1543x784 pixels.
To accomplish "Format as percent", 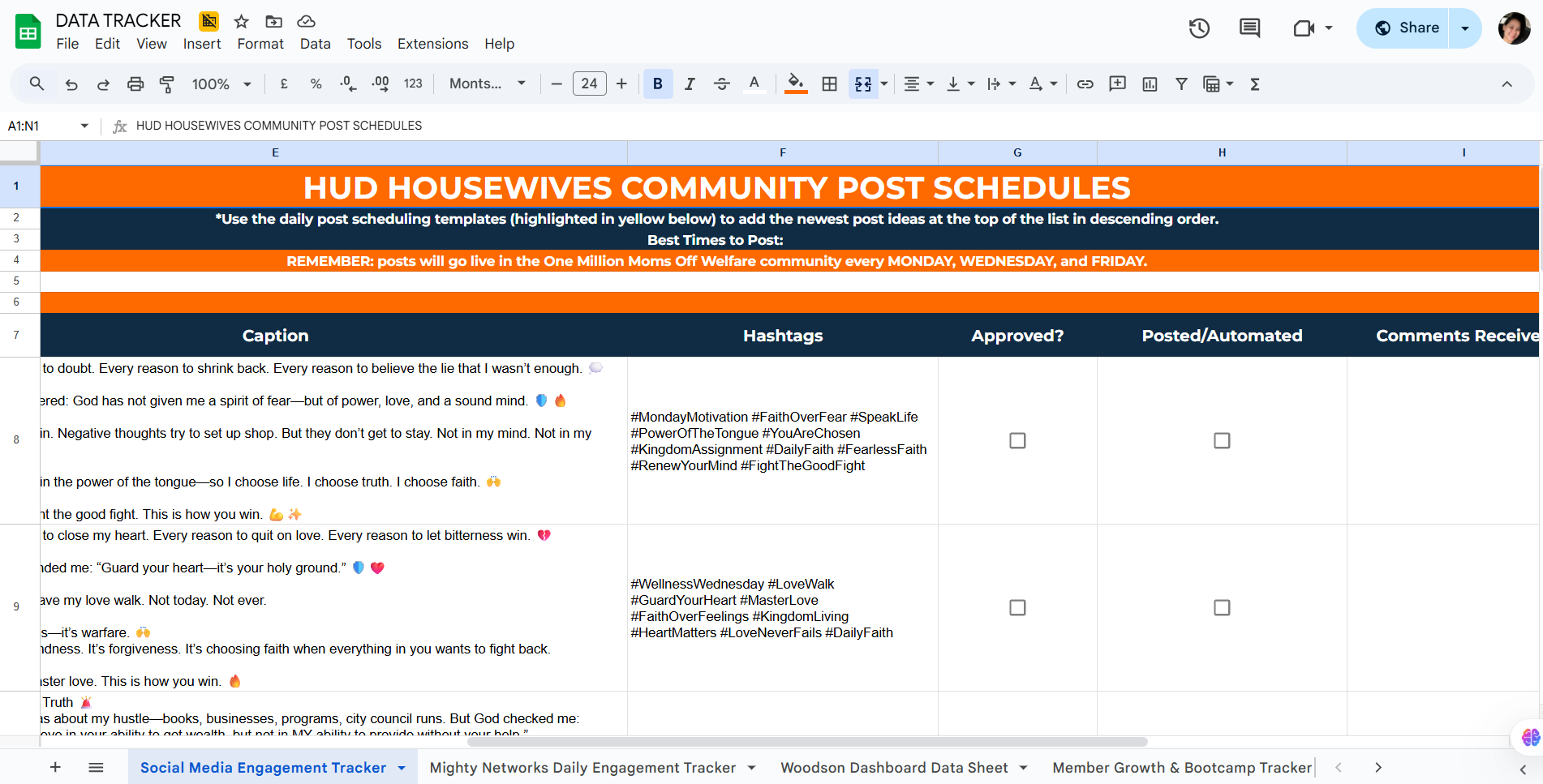I will 316,84.
